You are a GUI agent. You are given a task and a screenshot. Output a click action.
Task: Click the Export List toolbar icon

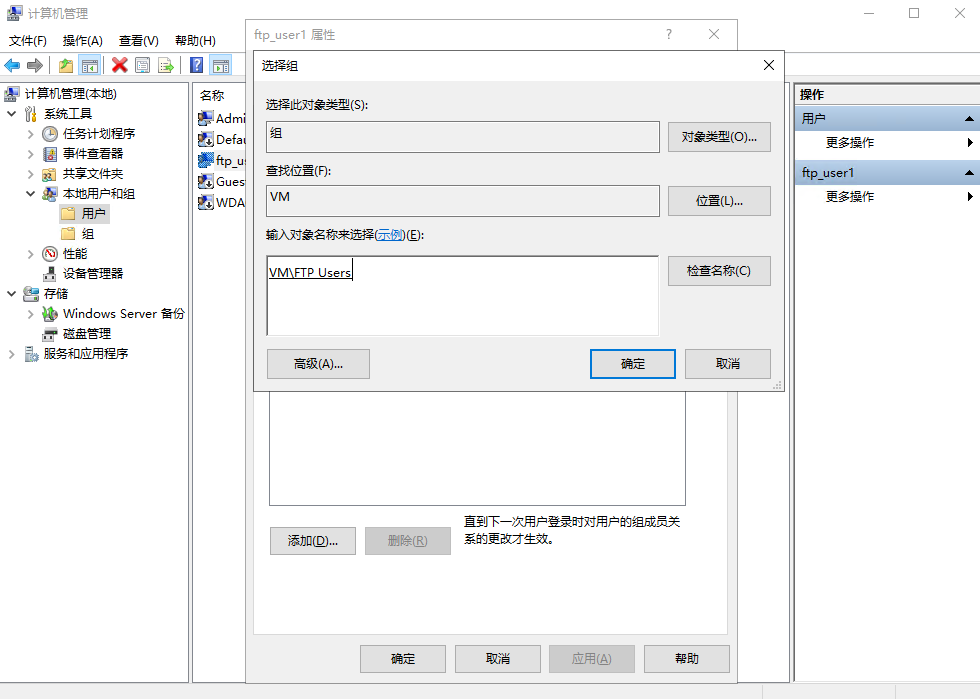[166, 65]
